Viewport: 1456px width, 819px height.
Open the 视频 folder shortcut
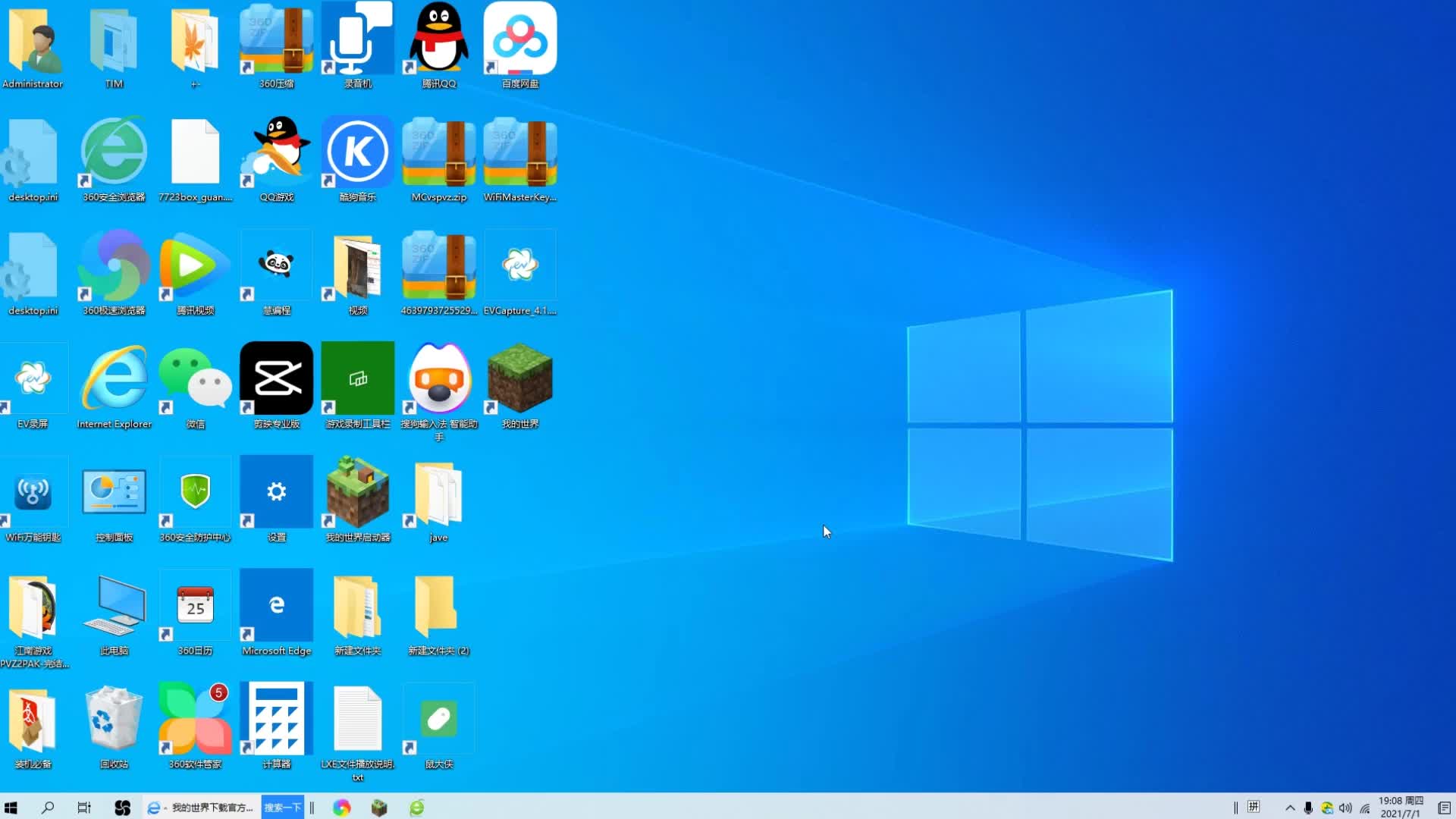(x=357, y=273)
